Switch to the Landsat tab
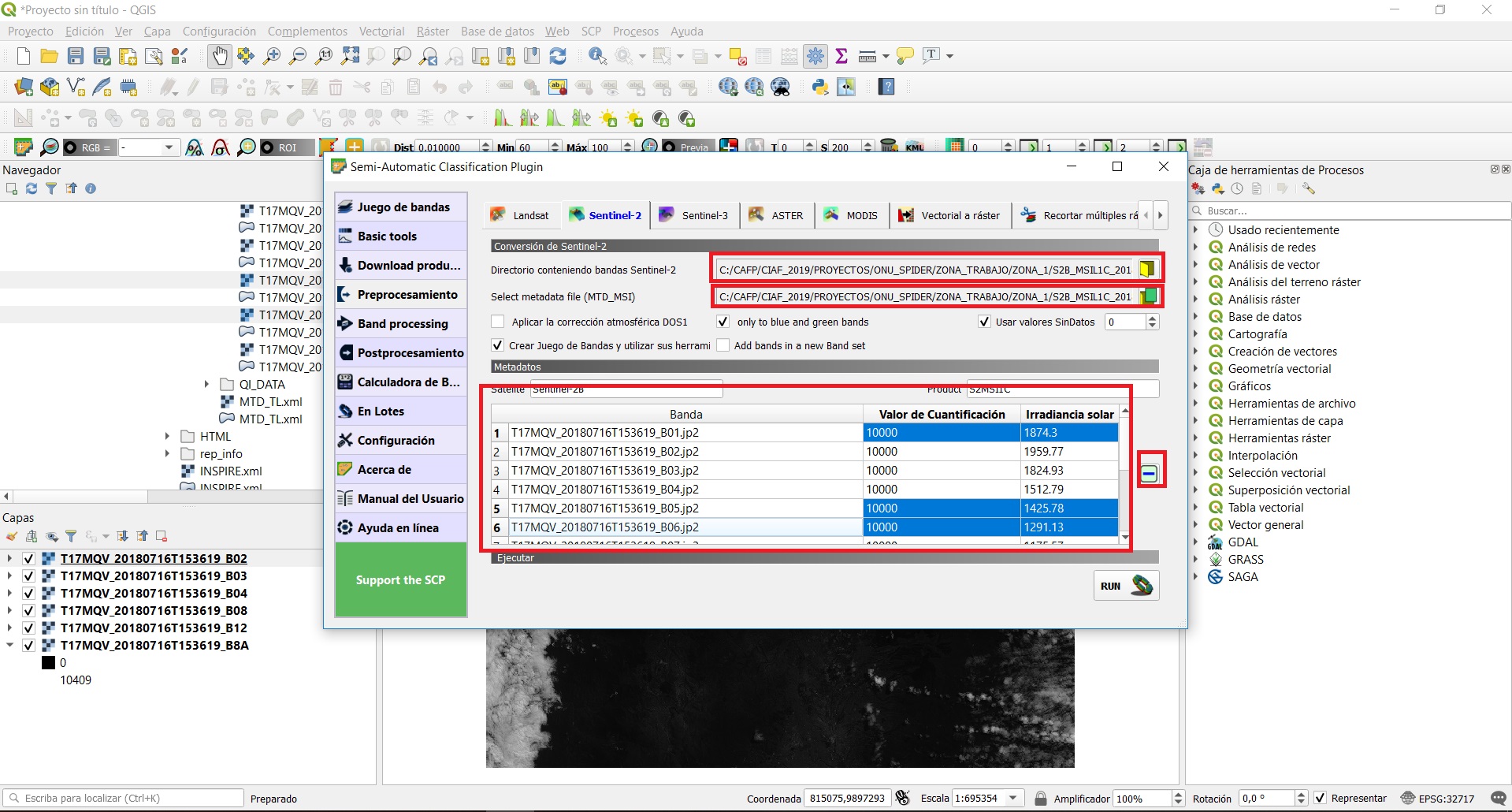 [520, 215]
